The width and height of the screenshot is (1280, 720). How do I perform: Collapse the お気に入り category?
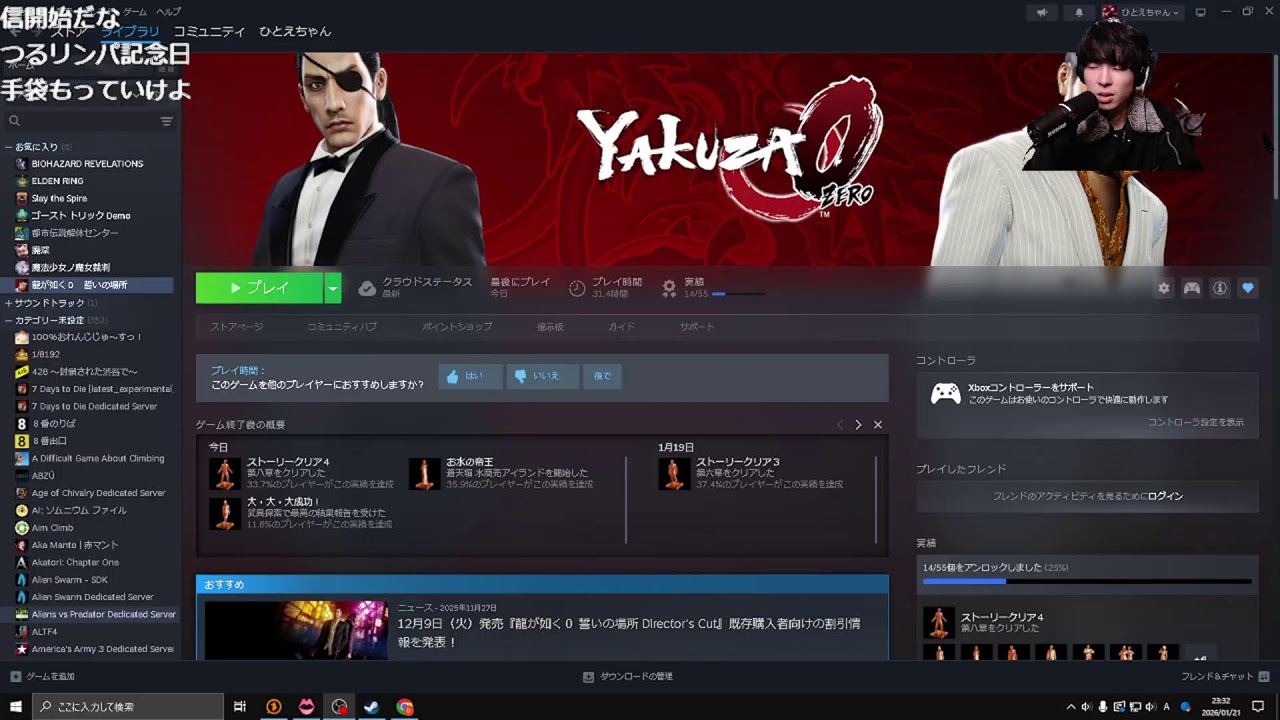pyautogui.click(x=9, y=147)
